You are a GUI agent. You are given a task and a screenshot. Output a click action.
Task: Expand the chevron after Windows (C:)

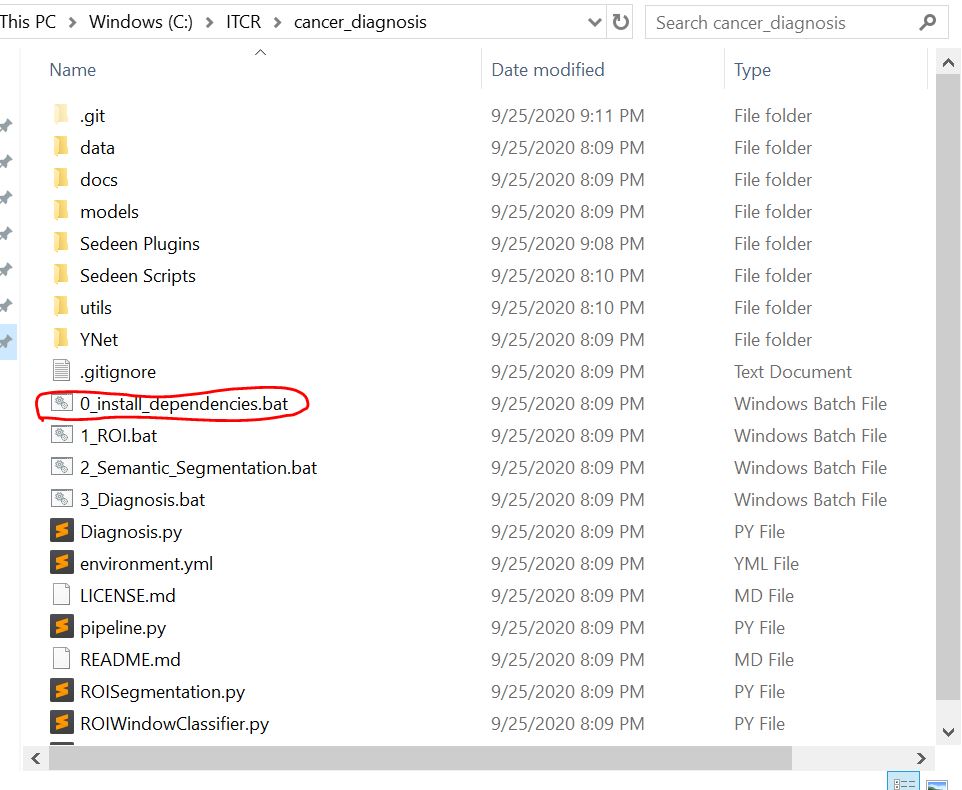210,23
